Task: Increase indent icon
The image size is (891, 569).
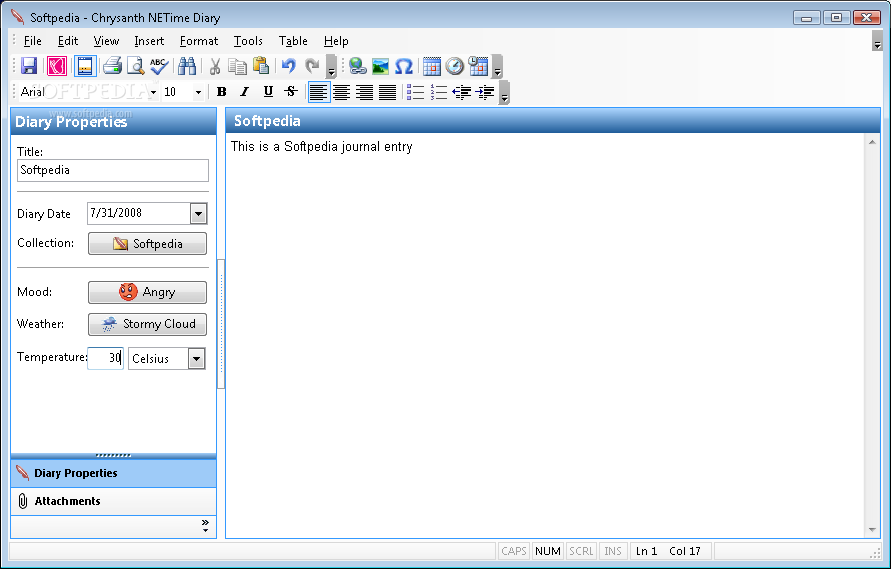Action: (485, 92)
